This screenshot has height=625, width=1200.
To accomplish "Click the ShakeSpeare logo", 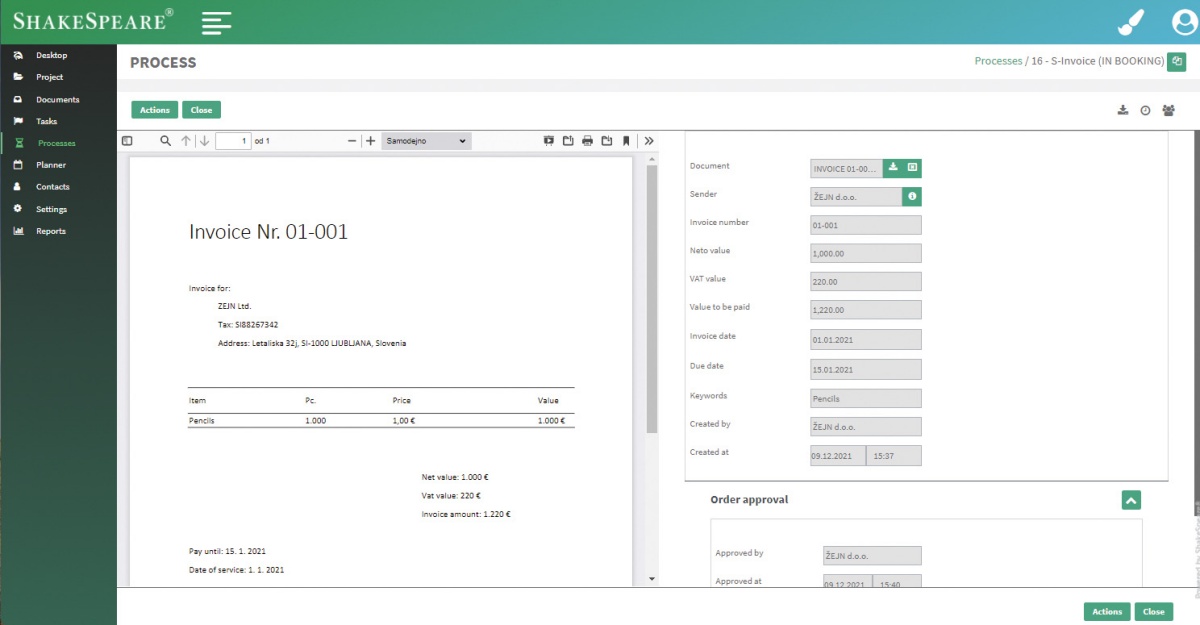I will pos(93,20).
